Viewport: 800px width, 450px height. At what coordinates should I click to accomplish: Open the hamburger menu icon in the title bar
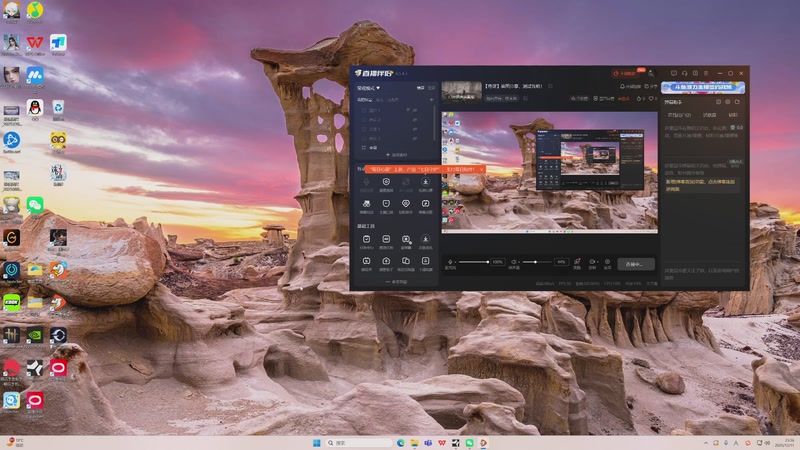tap(706, 73)
